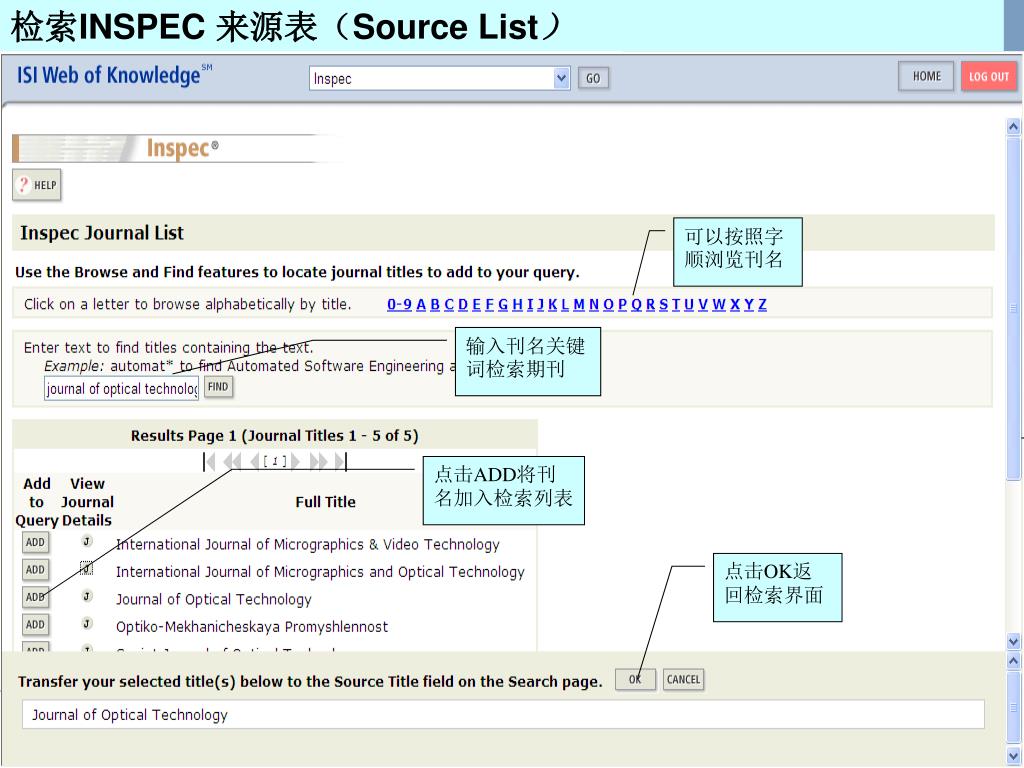The height and width of the screenshot is (768, 1024).
Task: Go to first results page arrow
Action: pos(209,462)
